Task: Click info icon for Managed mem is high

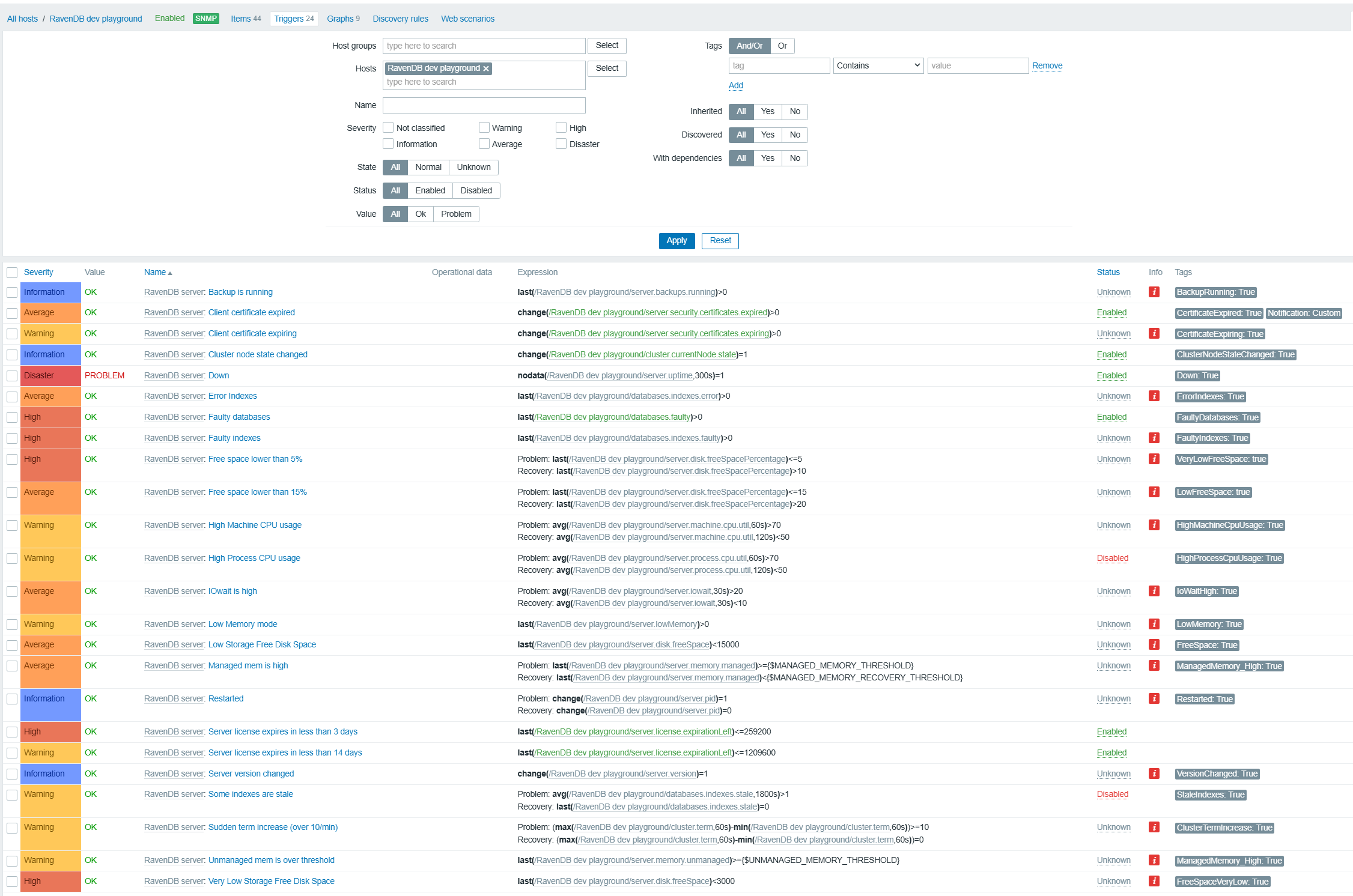Action: [1154, 665]
